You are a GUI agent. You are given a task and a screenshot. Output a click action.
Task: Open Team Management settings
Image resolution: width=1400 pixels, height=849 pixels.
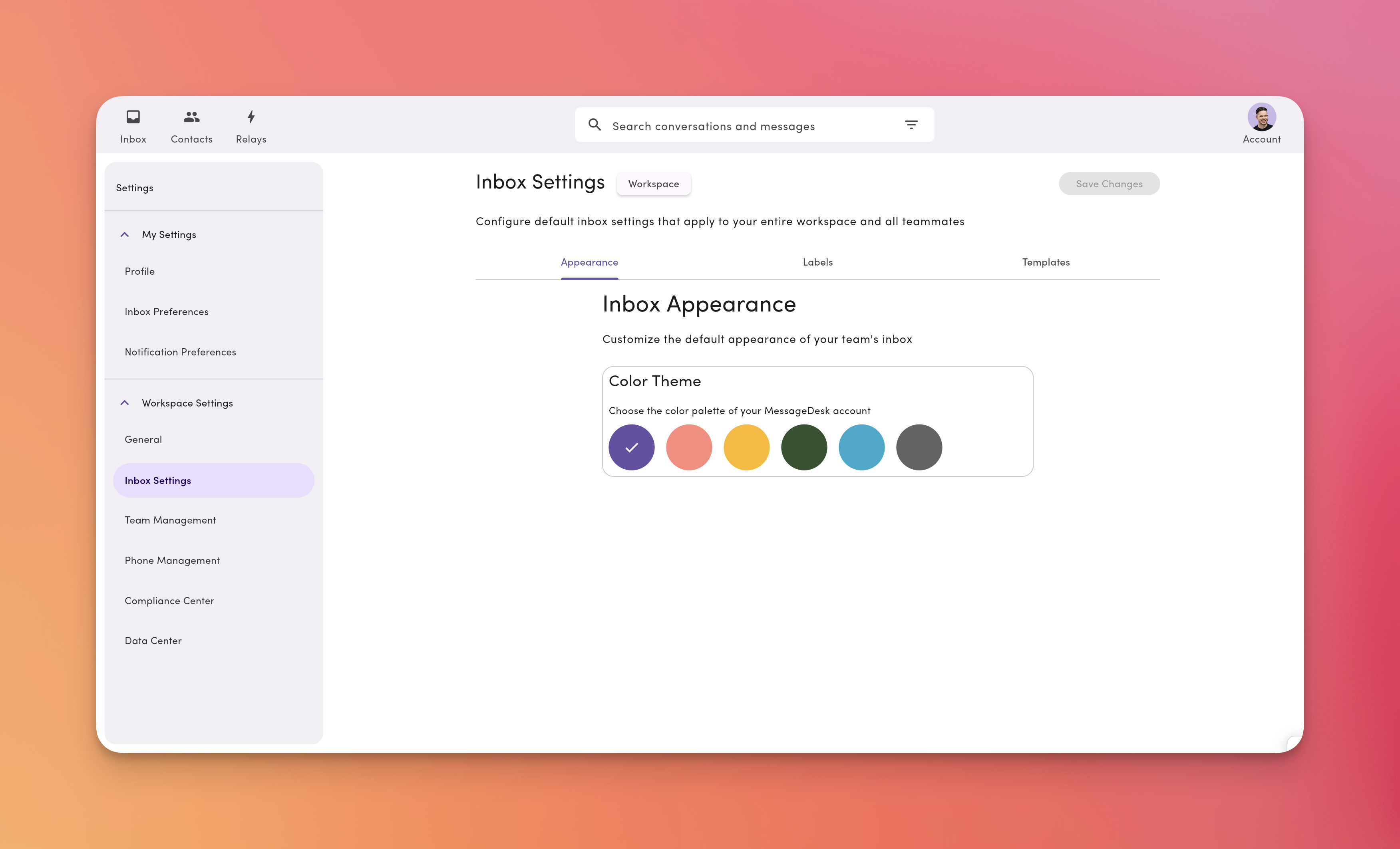(171, 520)
